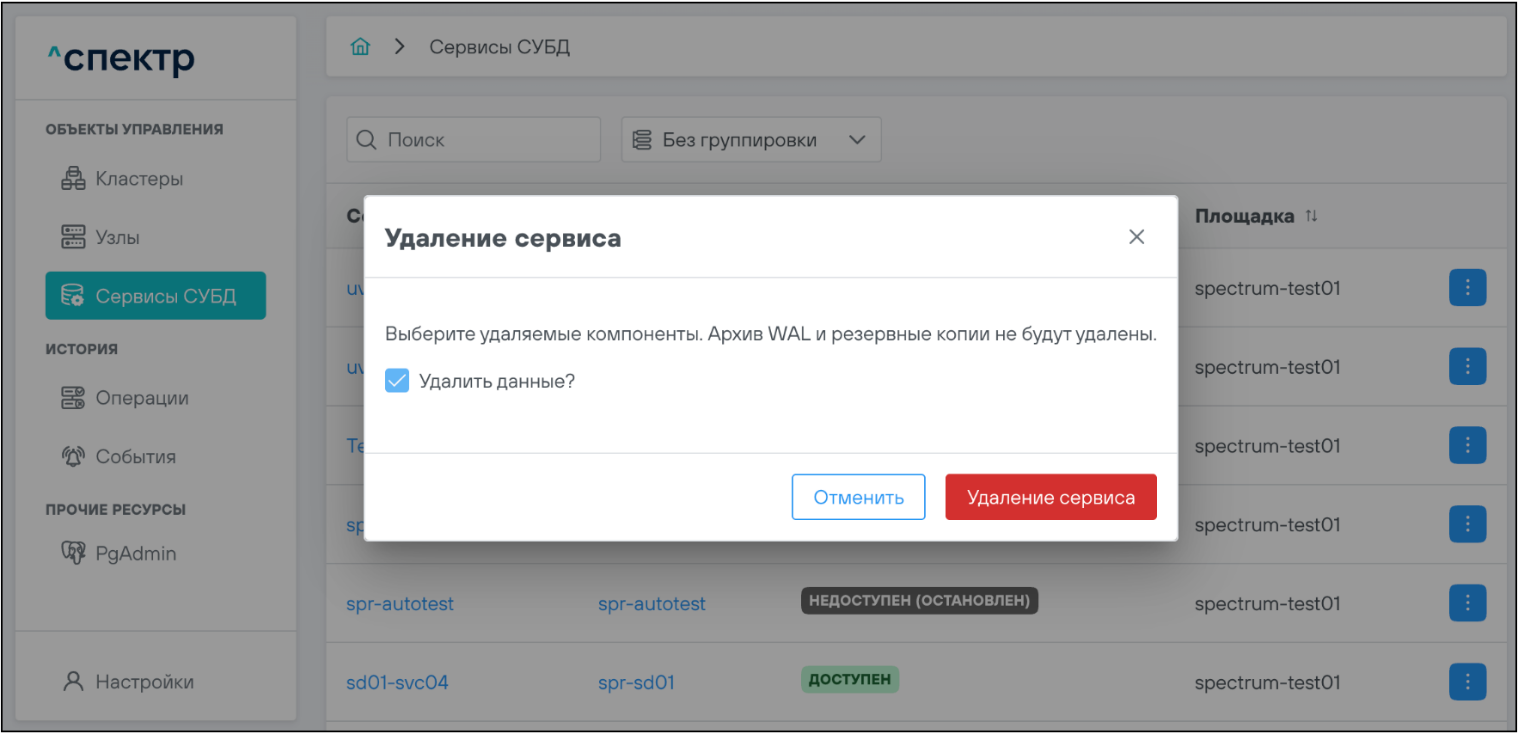Close the Удаление сервиса dialog
The image size is (1518, 734).
tap(1136, 237)
